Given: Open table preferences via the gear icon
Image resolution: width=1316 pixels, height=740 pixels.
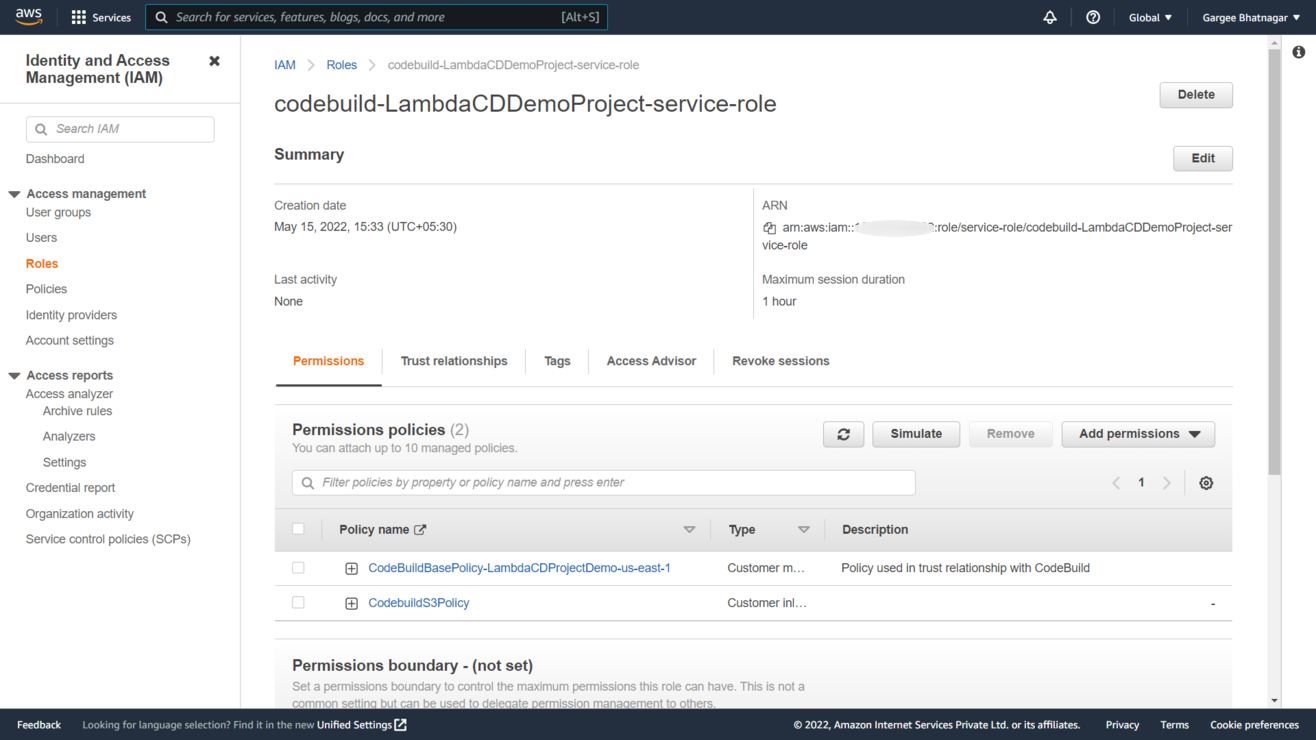Looking at the screenshot, I should tap(1205, 482).
